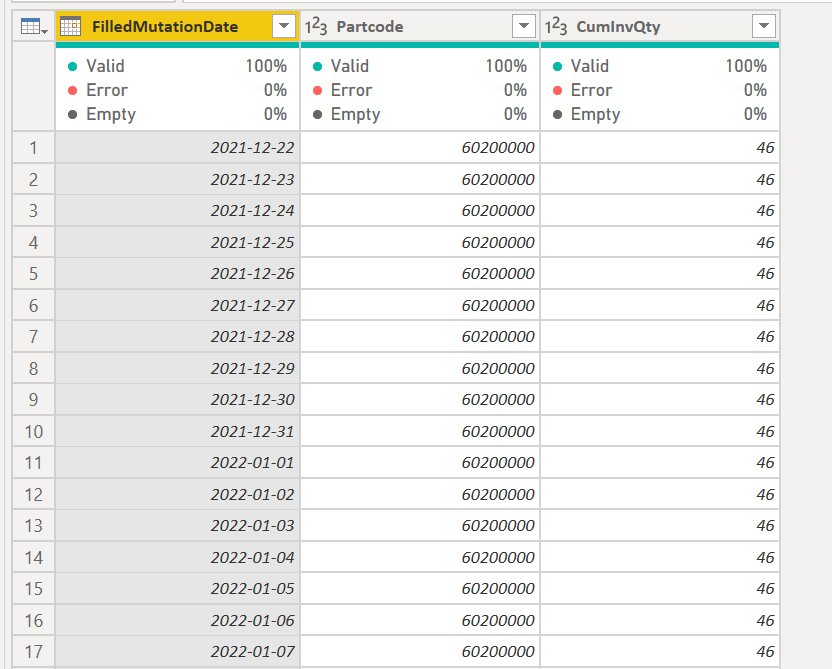Image resolution: width=832 pixels, height=669 pixels.
Task: Select row number 17
Action: pos(33,651)
